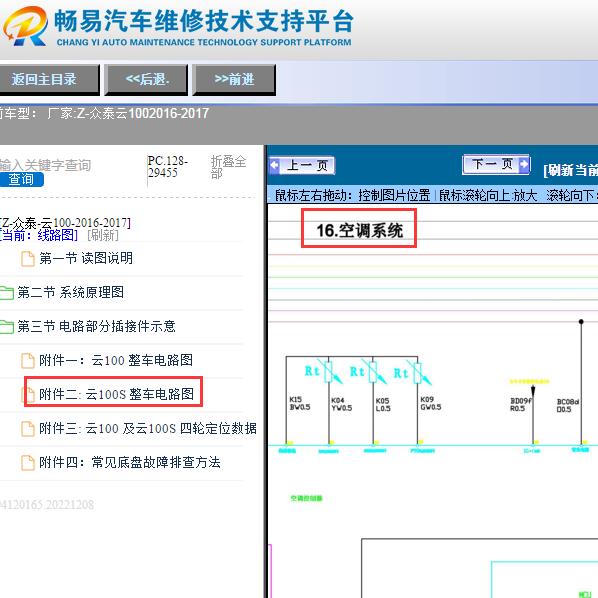Click the [Z-众泰-云100-2016-2017] label

tap(65, 222)
